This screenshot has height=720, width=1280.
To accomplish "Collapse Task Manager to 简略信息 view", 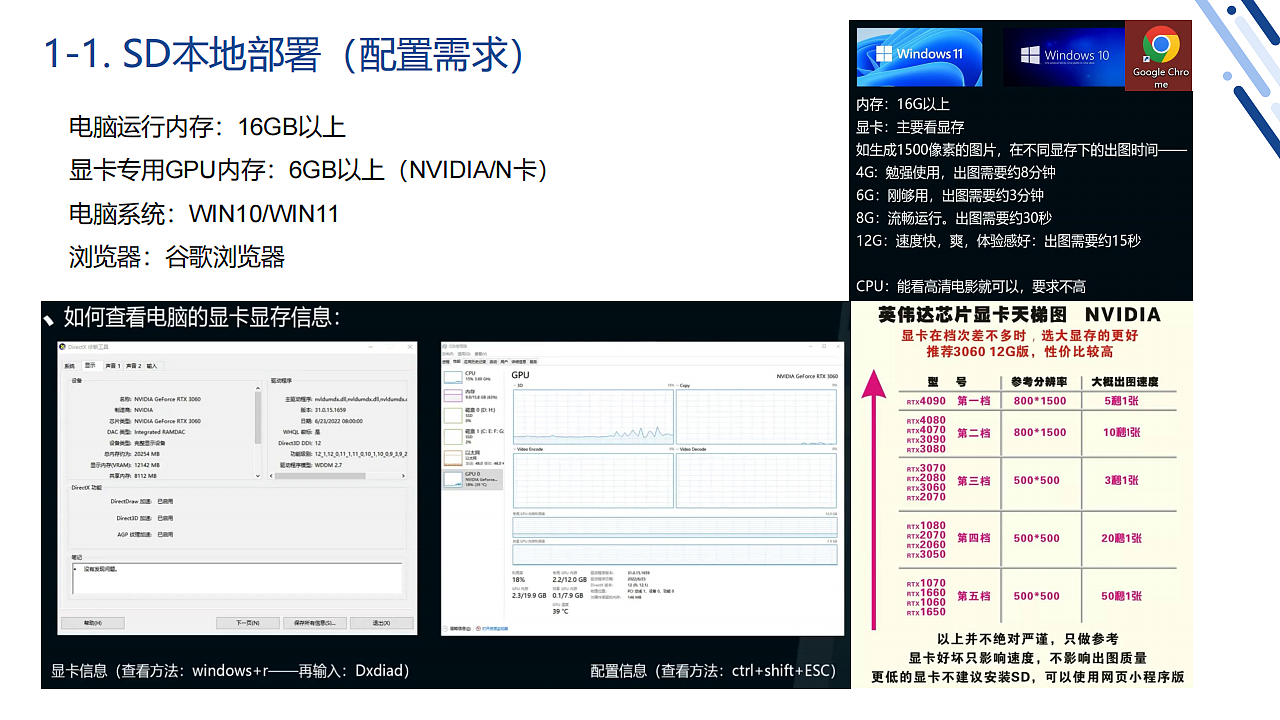I will point(459,628).
